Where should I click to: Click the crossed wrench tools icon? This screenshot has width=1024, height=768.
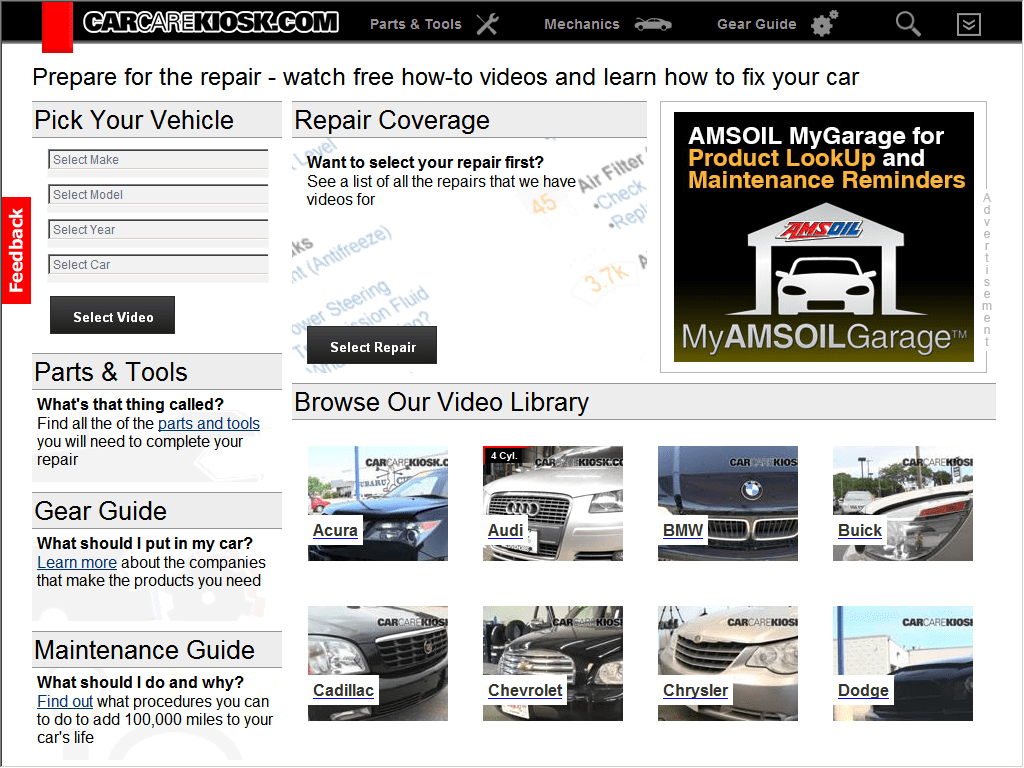[x=488, y=24]
